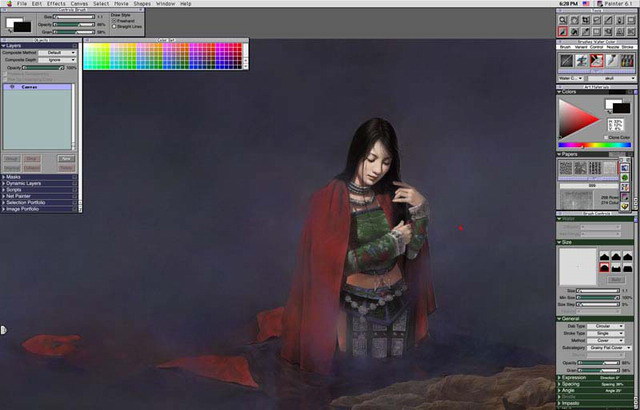Expand the Expression brush control section

[560, 378]
